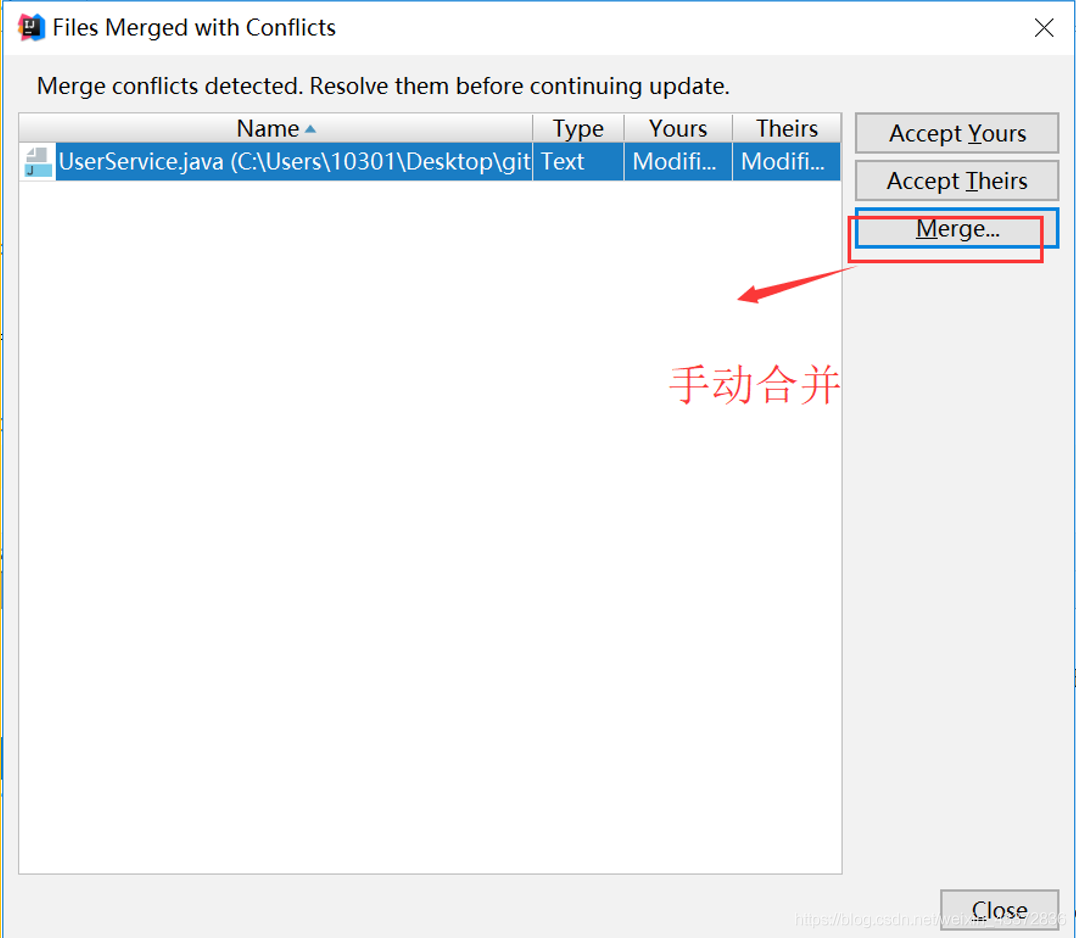The width and height of the screenshot is (1076, 938).
Task: Click the Text type cell
Action: [578, 162]
